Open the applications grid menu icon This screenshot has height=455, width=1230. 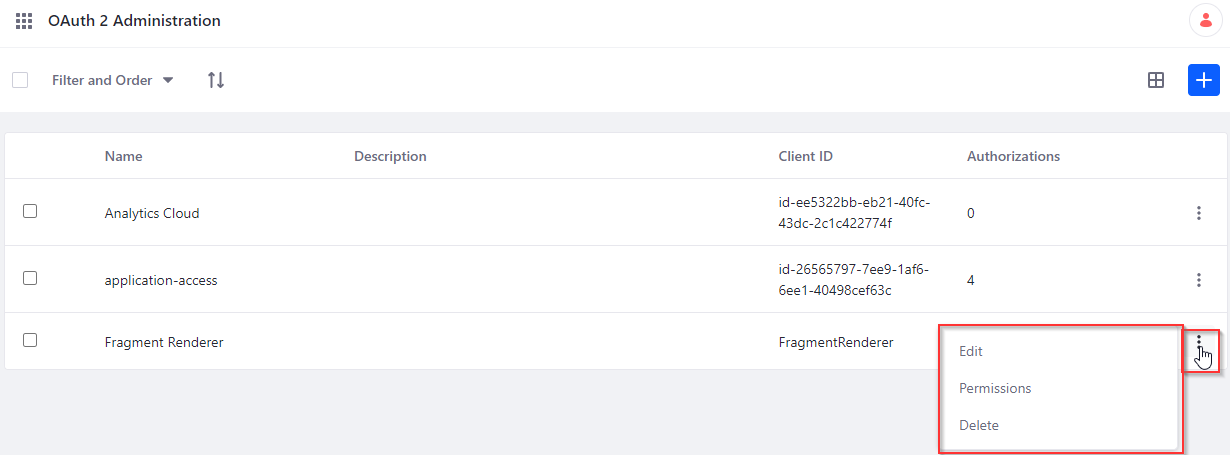pyautogui.click(x=24, y=21)
